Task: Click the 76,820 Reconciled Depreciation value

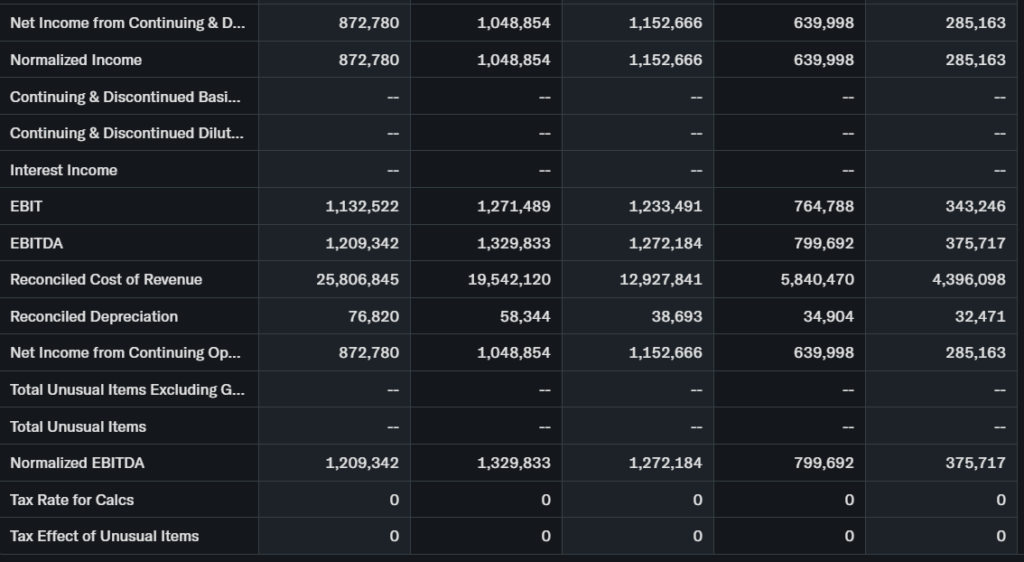Action: (376, 316)
